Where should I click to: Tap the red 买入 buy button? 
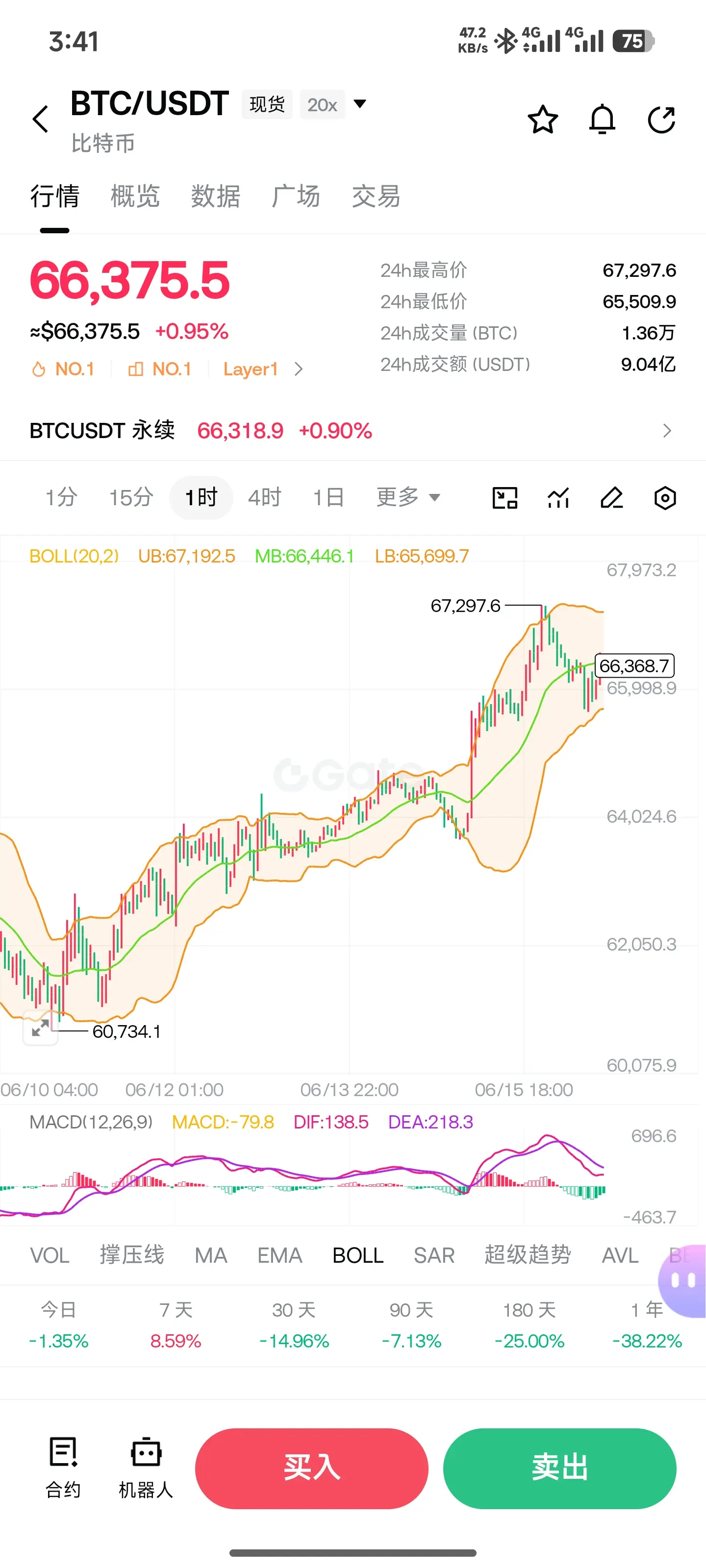(x=311, y=1468)
